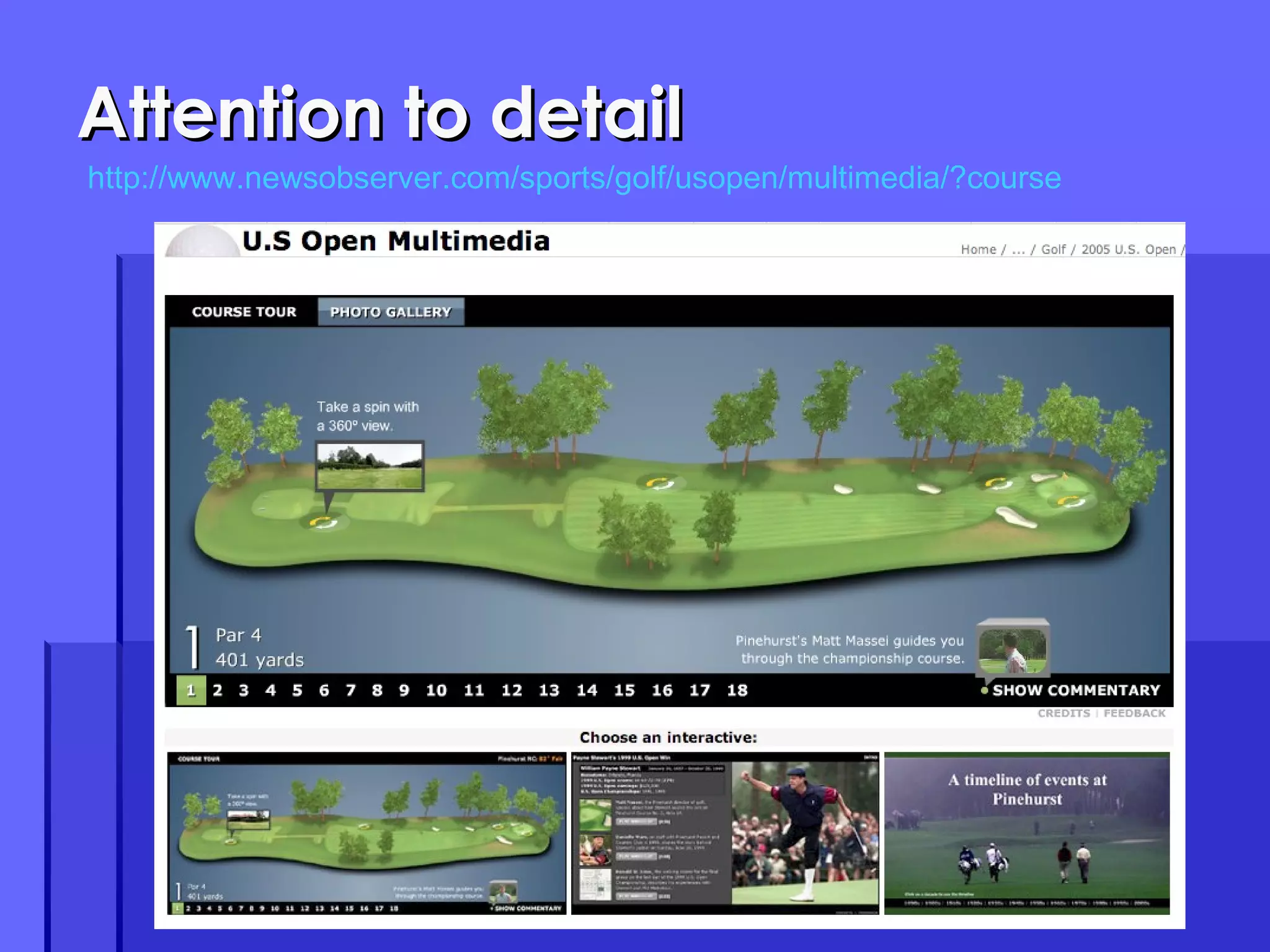Select hole 16 in the hole navigation
This screenshot has width=1270, height=952.
662,690
